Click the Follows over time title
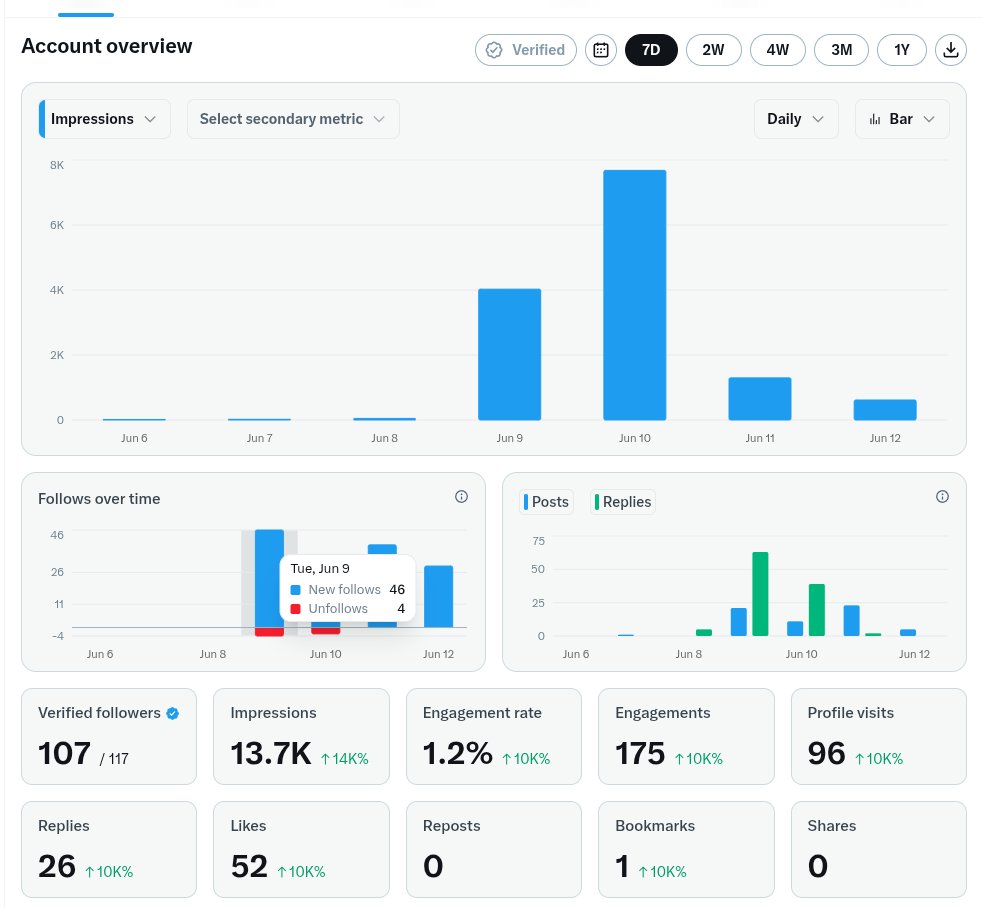Image resolution: width=982 pixels, height=908 pixels. pyautogui.click(x=99, y=499)
